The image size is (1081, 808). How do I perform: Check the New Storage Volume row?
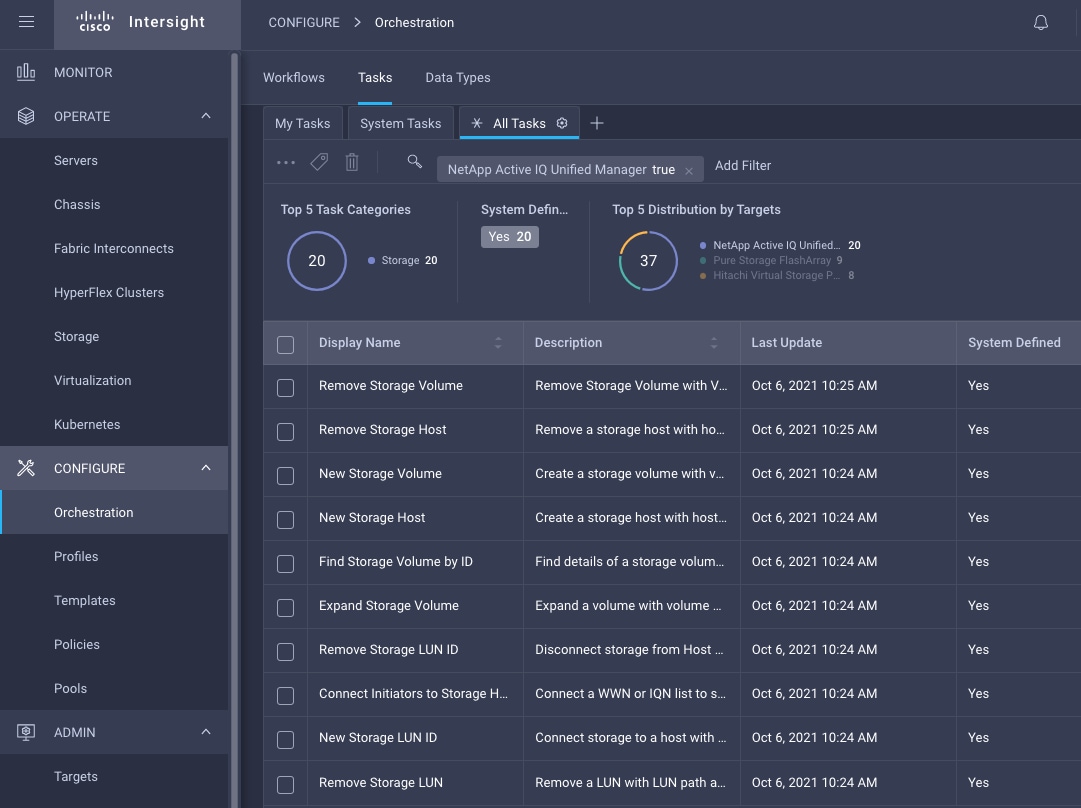[x=285, y=476]
